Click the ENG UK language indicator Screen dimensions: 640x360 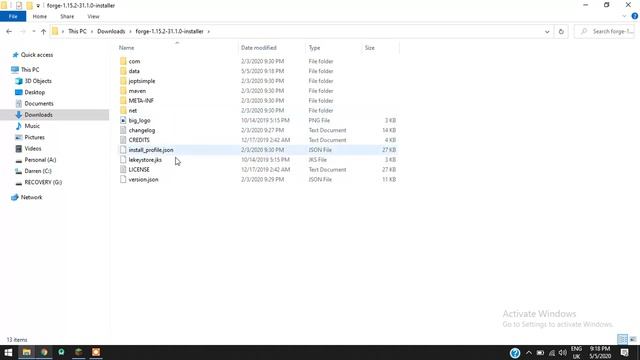point(576,353)
